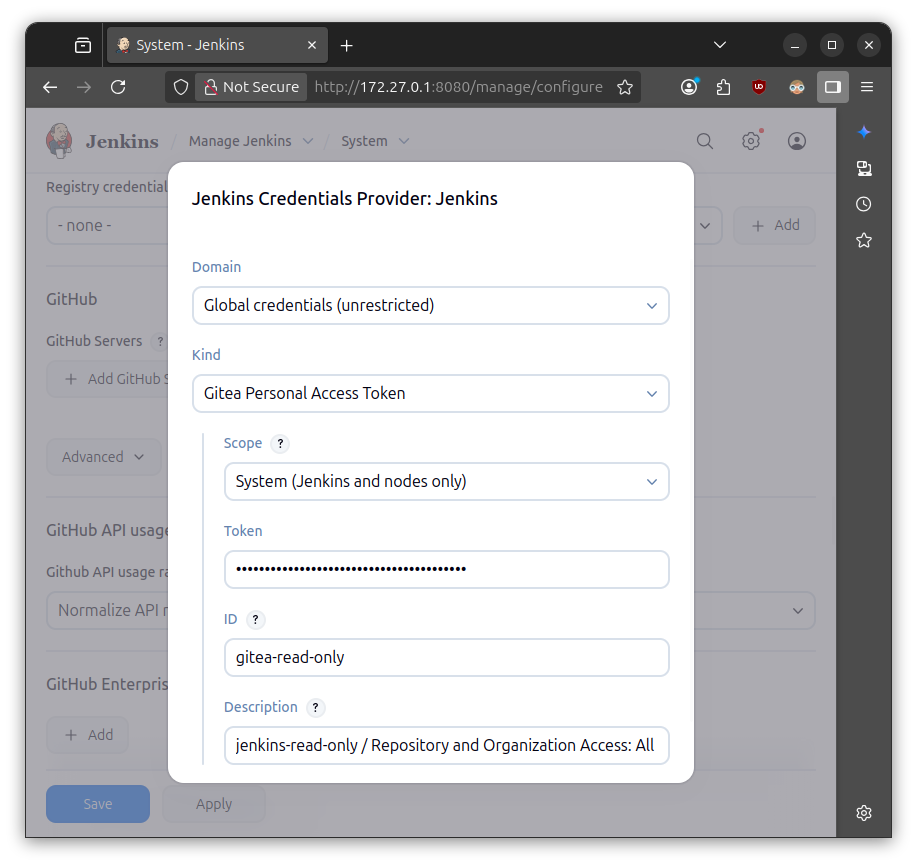The image size is (917, 866).
Task: Open the Jenkins search icon
Action: pos(705,141)
